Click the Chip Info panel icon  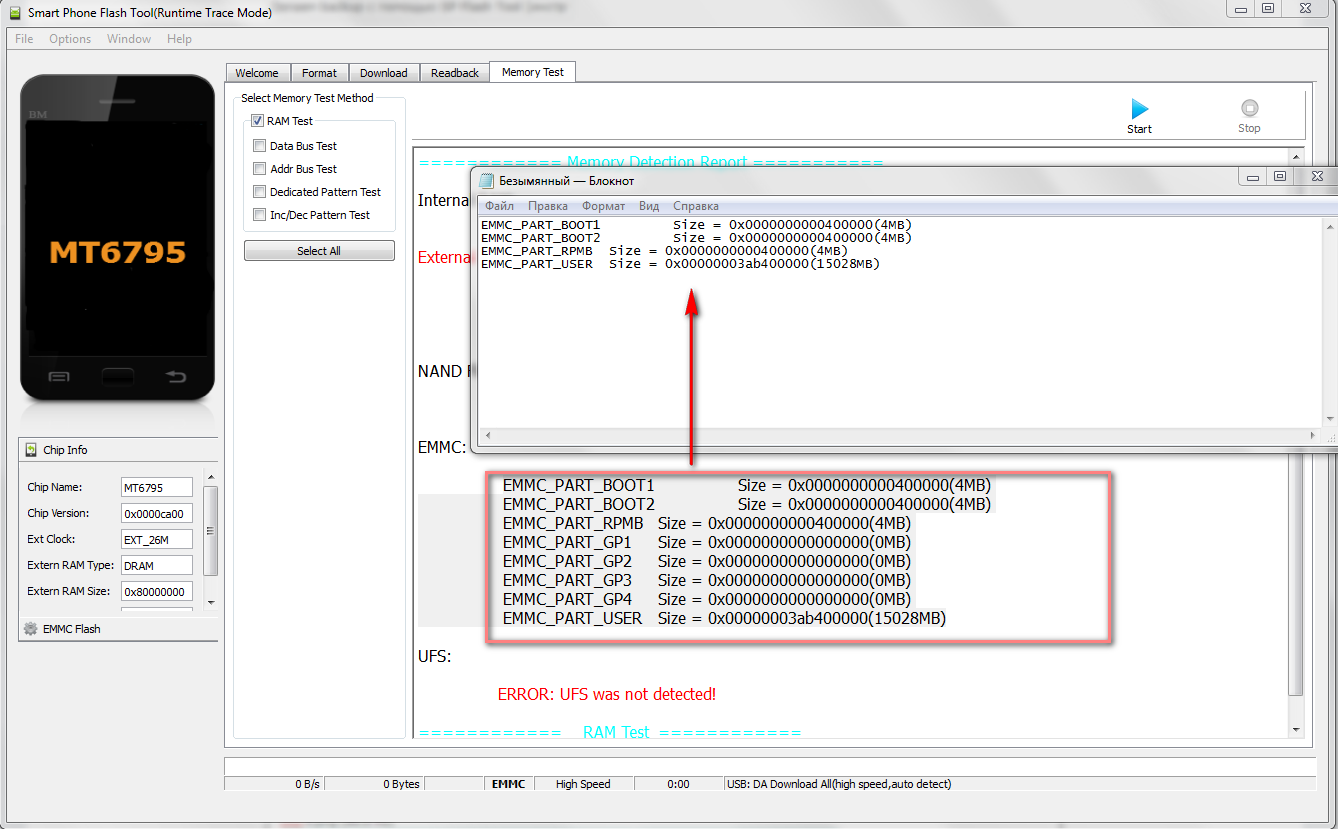(31, 450)
